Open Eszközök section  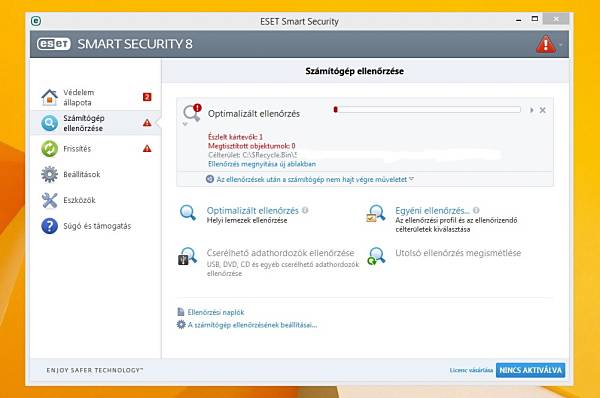coord(96,200)
